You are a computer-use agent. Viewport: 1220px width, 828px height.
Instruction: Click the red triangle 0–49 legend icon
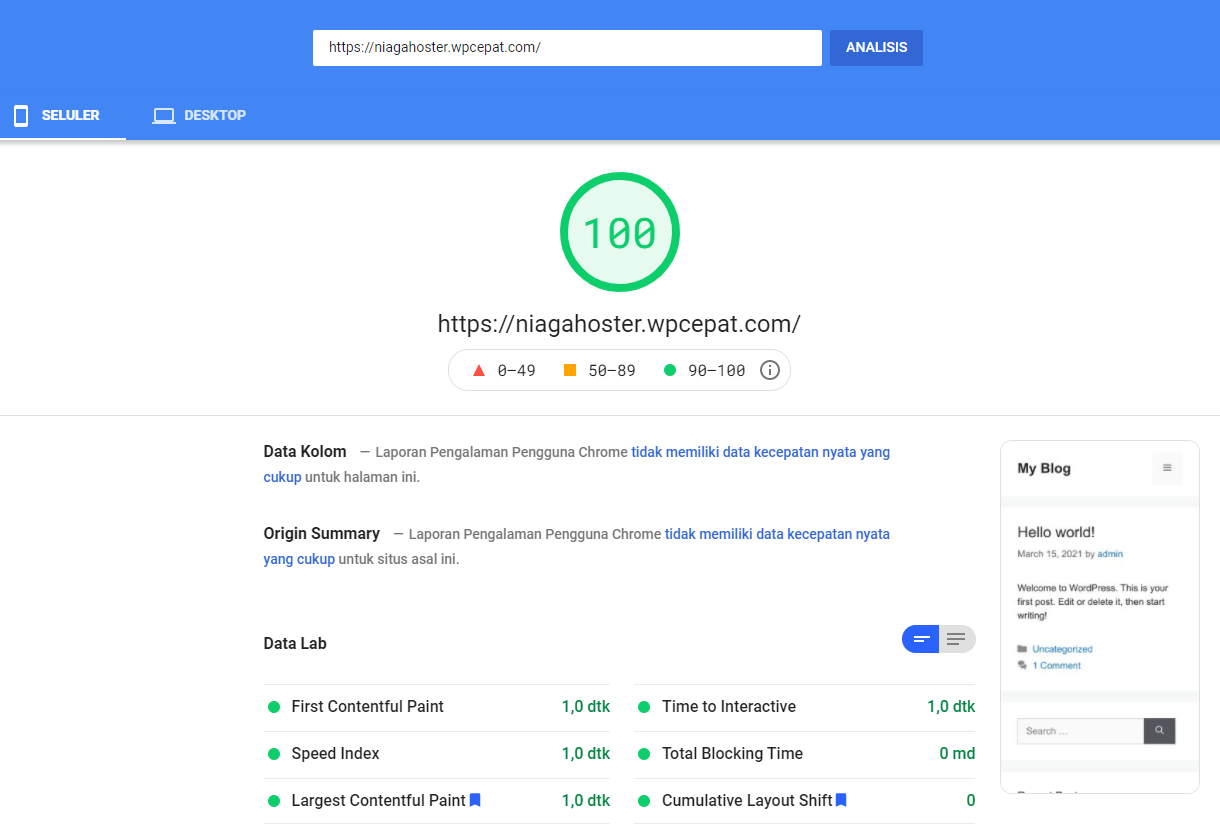(478, 370)
